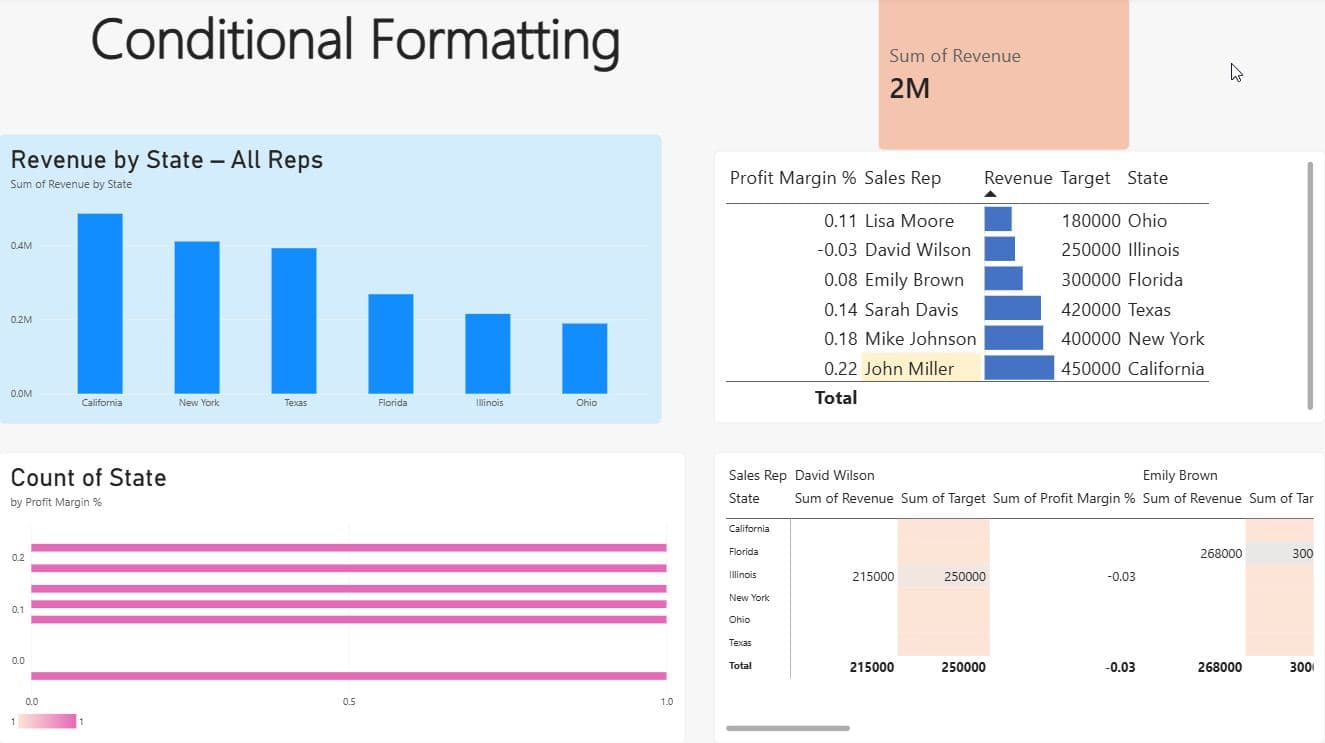Viewport: 1325px width, 743px height.
Task: Sort table by Sales Rep column header
Action: (903, 178)
